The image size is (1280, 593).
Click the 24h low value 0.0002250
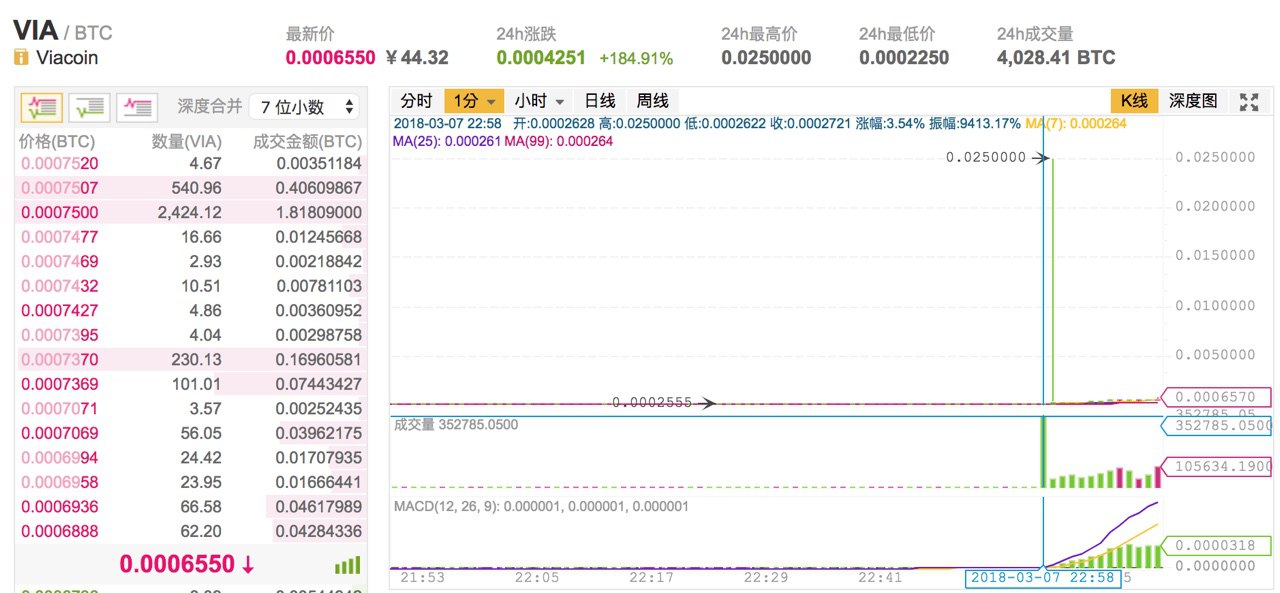904,58
